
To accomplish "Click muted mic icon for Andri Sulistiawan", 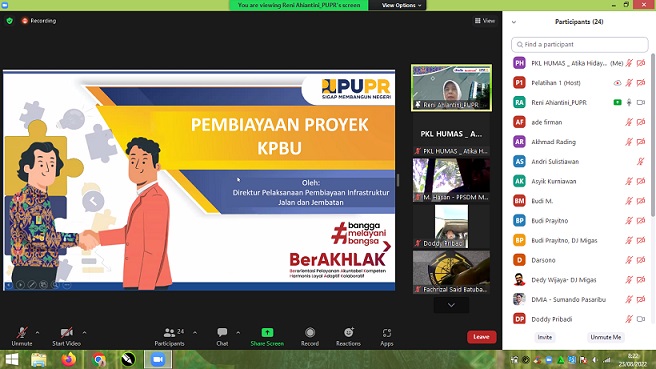I will [641, 161].
